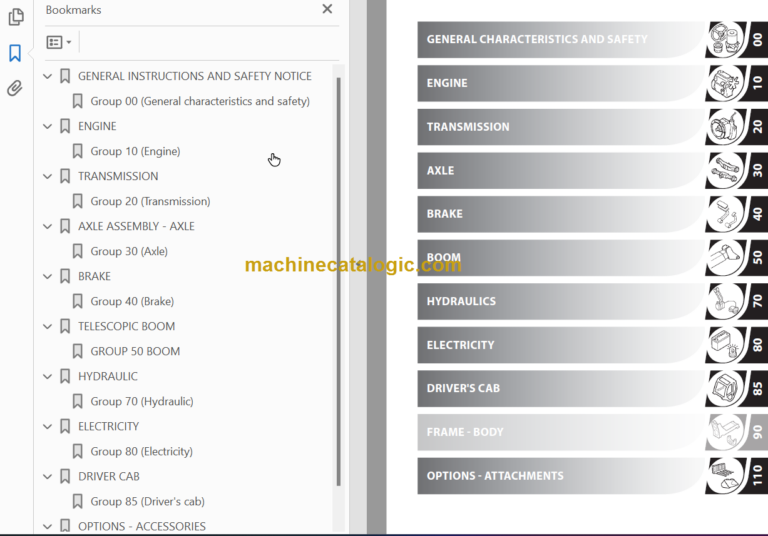
Task: Click the bookmark icon beside BRAKE
Action: click(65, 276)
